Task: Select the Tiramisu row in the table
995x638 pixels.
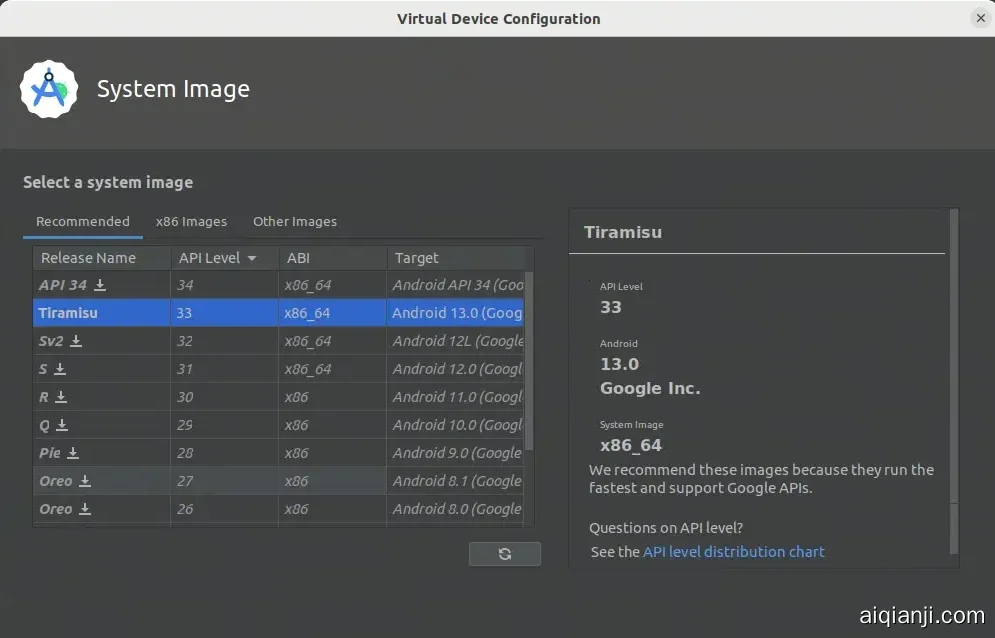Action: [x=200, y=314]
